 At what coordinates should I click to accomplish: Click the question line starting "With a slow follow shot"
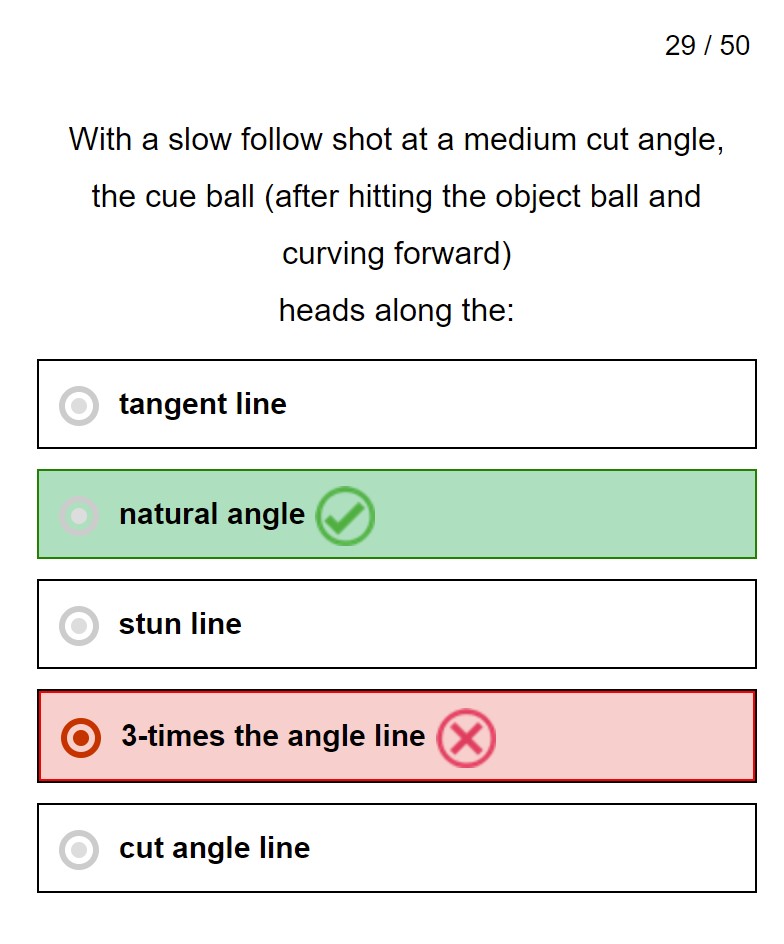tap(396, 139)
